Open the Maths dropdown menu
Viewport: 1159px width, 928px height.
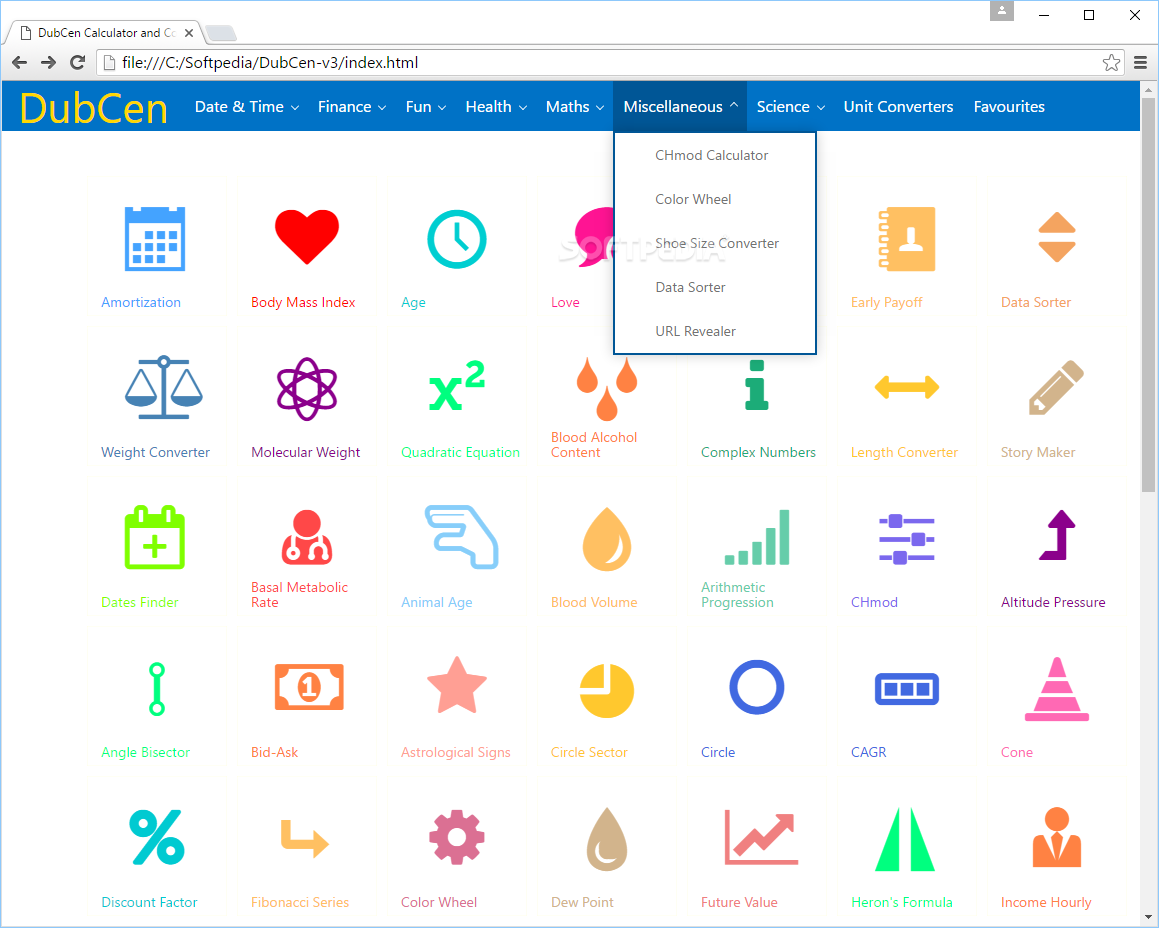tap(575, 106)
